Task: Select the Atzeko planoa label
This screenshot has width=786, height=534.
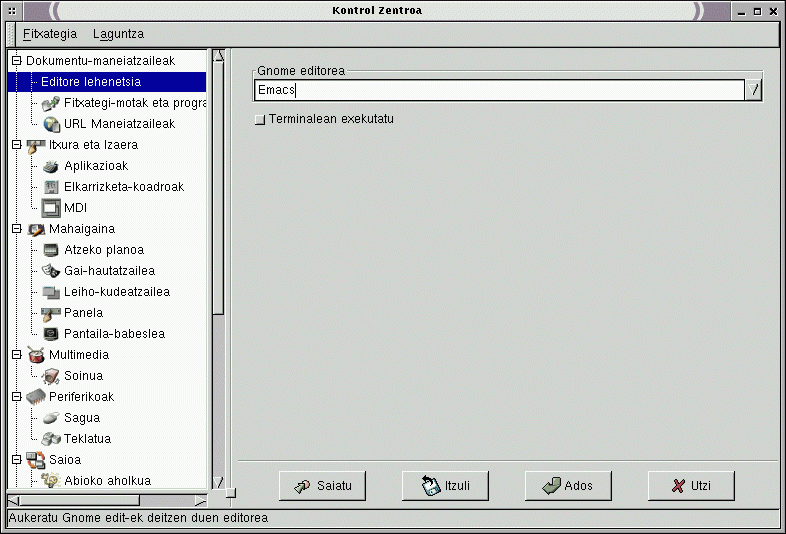Action: [104, 250]
